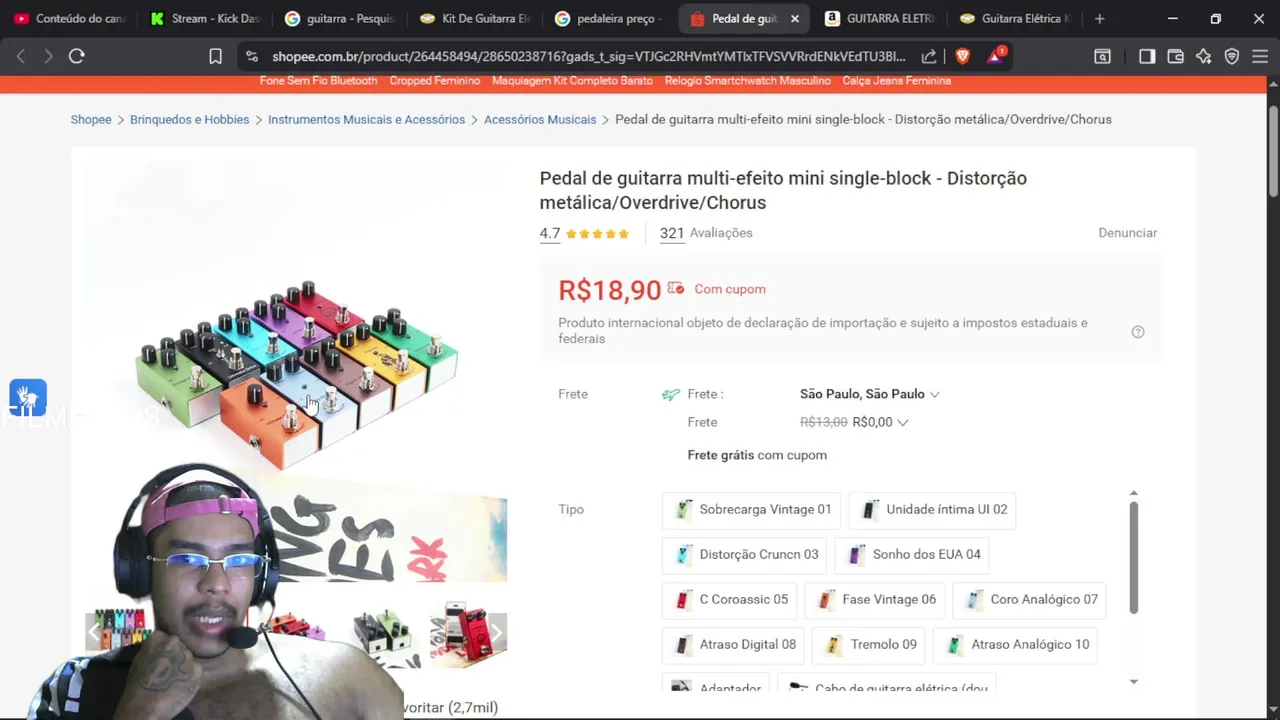The height and width of the screenshot is (720, 1280).
Task: Open the browser hamburger menu
Action: (1260, 57)
